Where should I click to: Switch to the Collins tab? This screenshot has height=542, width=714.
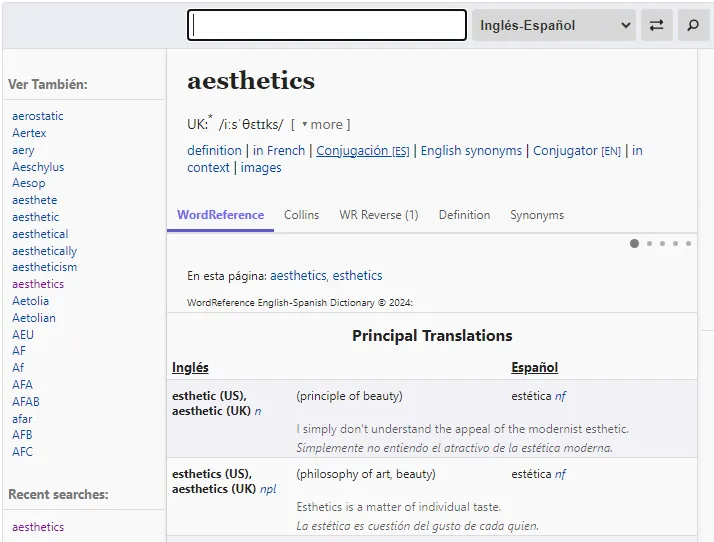[301, 215]
